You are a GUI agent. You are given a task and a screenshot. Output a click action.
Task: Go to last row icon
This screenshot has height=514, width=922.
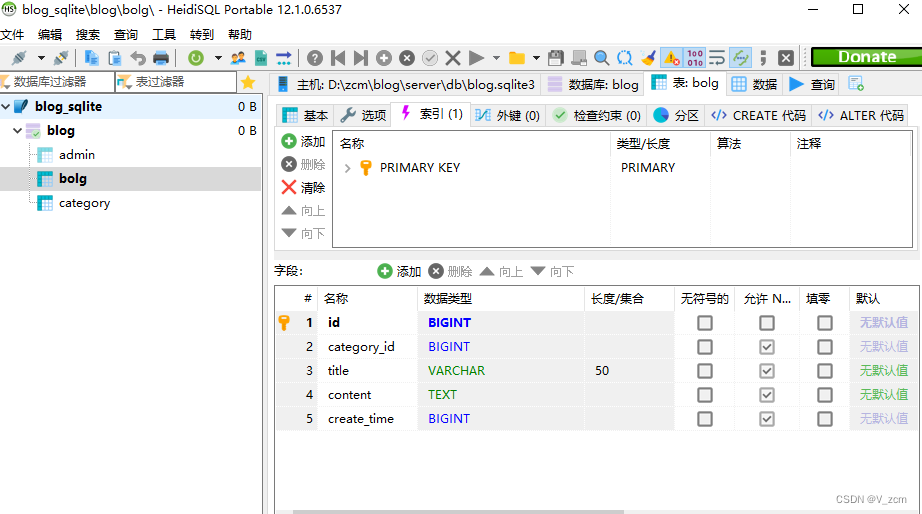pos(360,58)
